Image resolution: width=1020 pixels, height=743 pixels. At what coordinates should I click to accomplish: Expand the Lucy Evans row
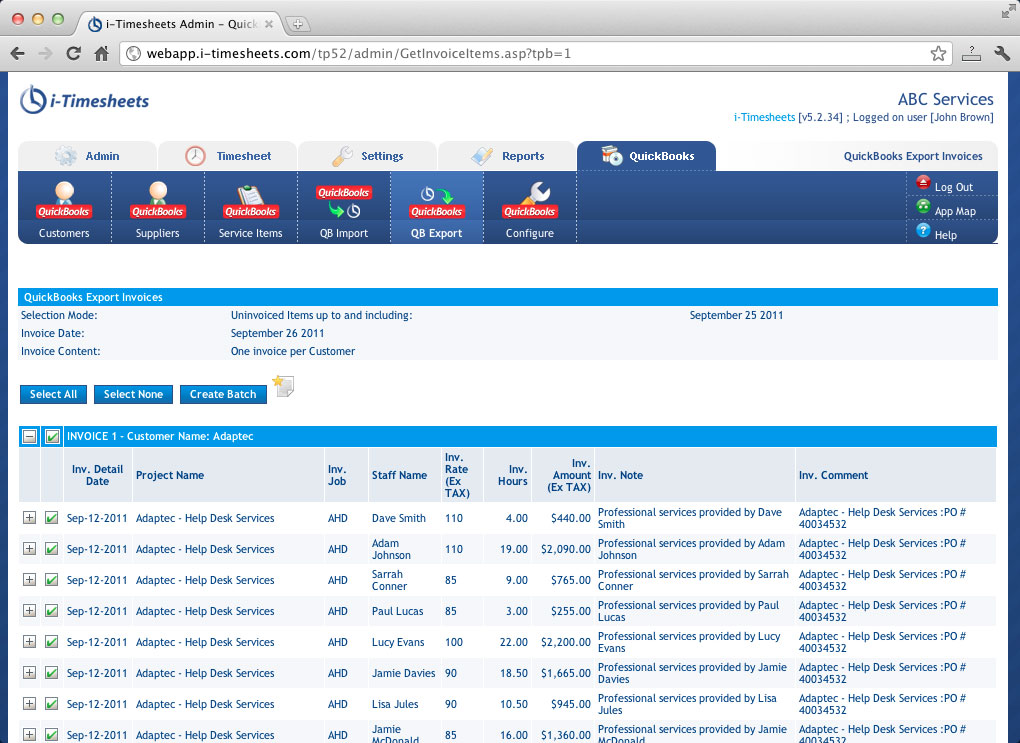tap(29, 642)
